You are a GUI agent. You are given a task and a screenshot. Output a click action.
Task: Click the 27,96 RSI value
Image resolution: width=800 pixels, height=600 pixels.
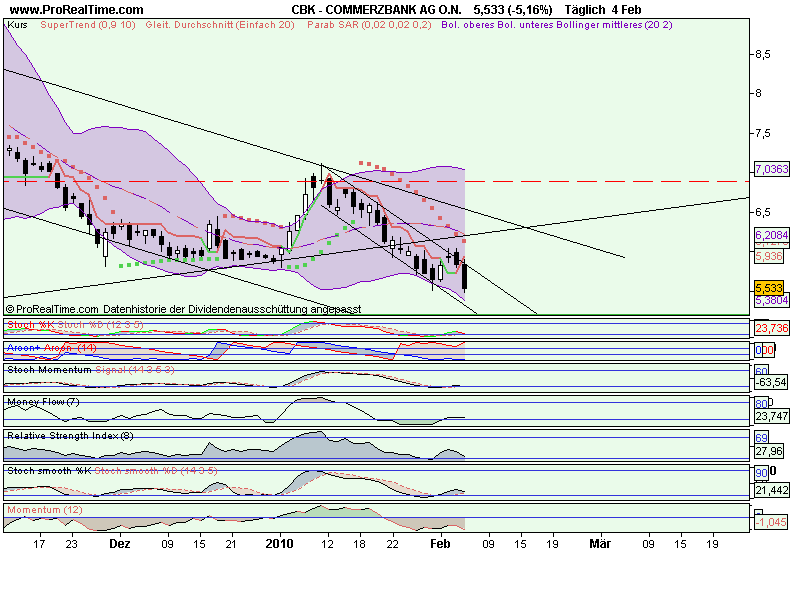tap(769, 451)
